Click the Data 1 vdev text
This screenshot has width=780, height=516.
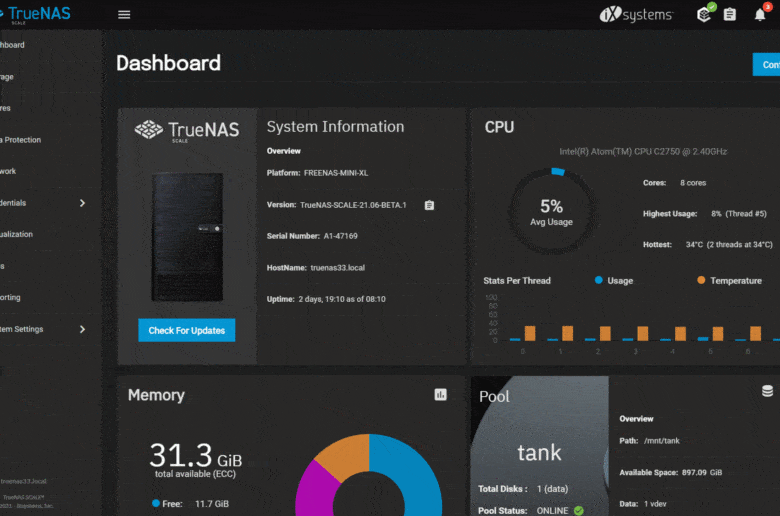coord(643,504)
